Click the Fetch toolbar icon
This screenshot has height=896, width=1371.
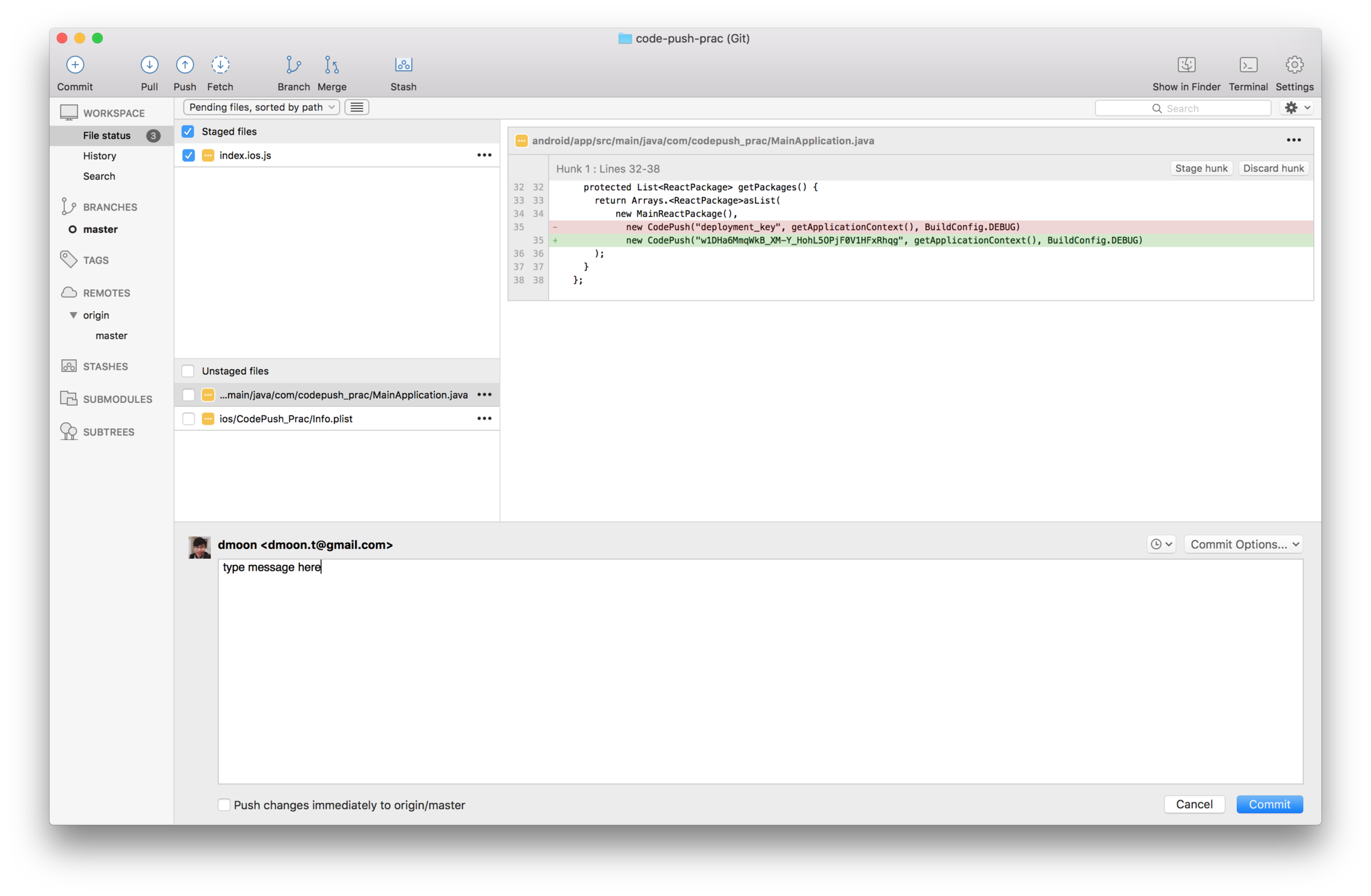[x=220, y=65]
